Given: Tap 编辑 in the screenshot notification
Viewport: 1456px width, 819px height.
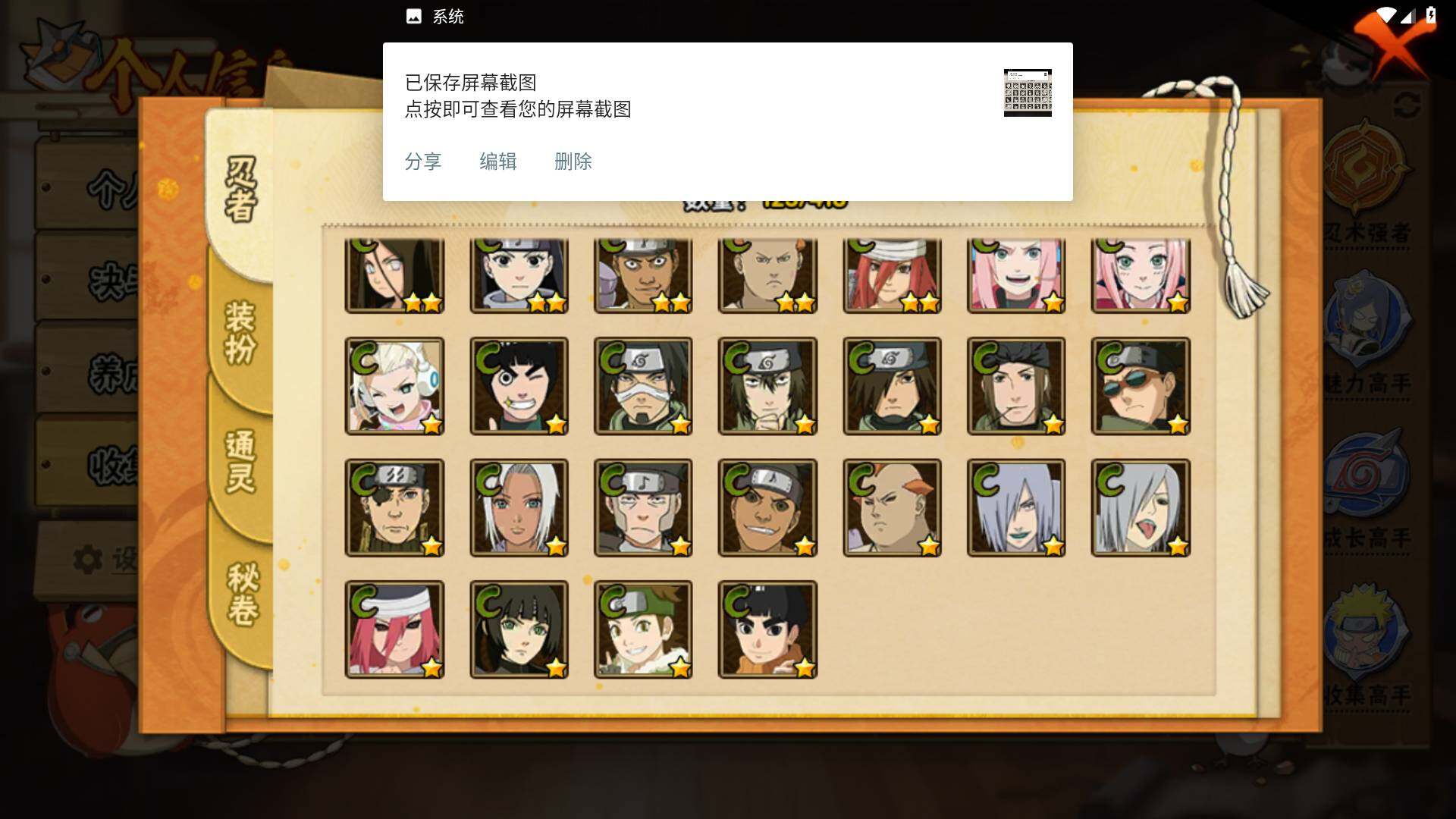Looking at the screenshot, I should click(498, 162).
